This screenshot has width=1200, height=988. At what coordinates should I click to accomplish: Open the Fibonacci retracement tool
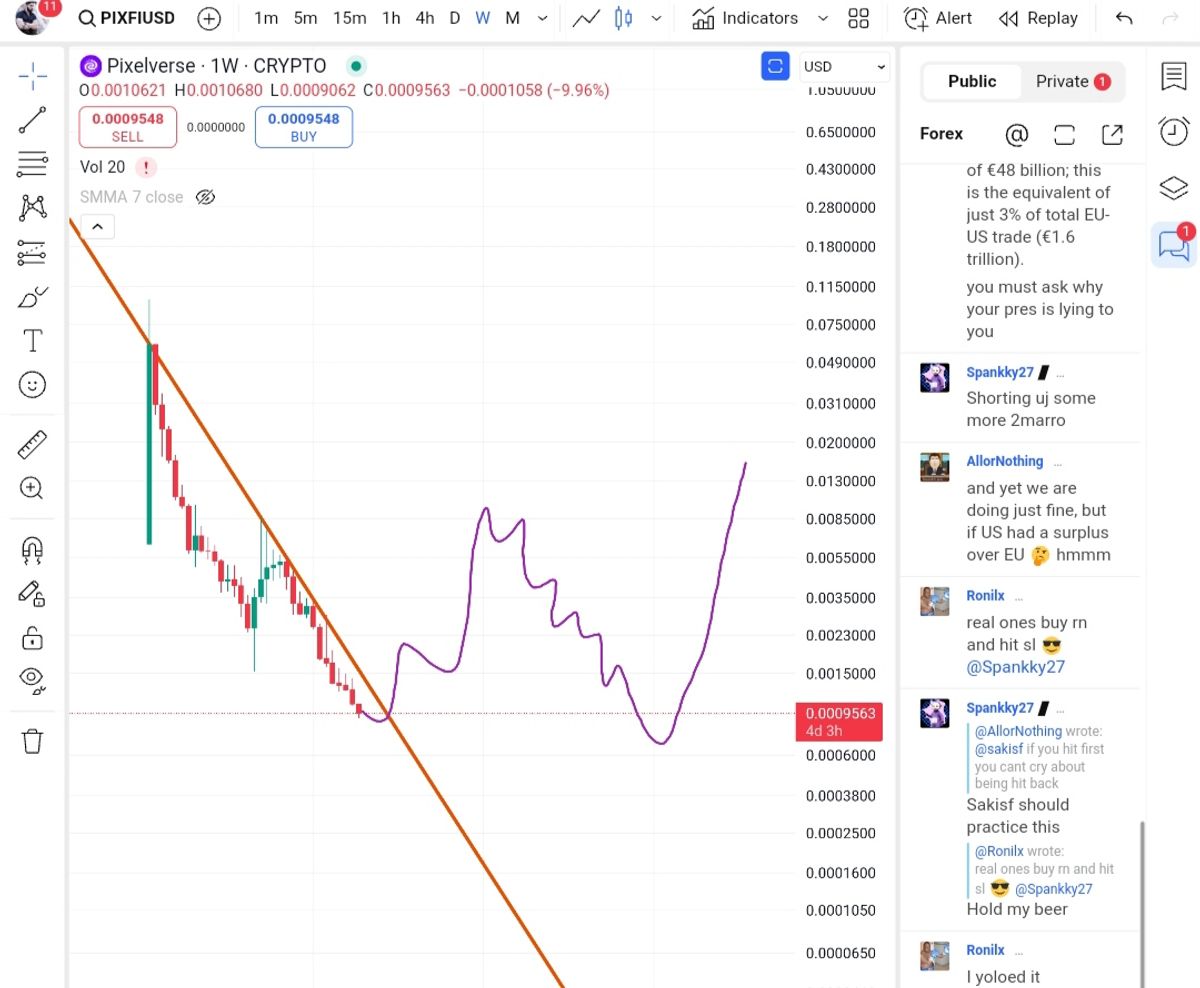tap(32, 164)
